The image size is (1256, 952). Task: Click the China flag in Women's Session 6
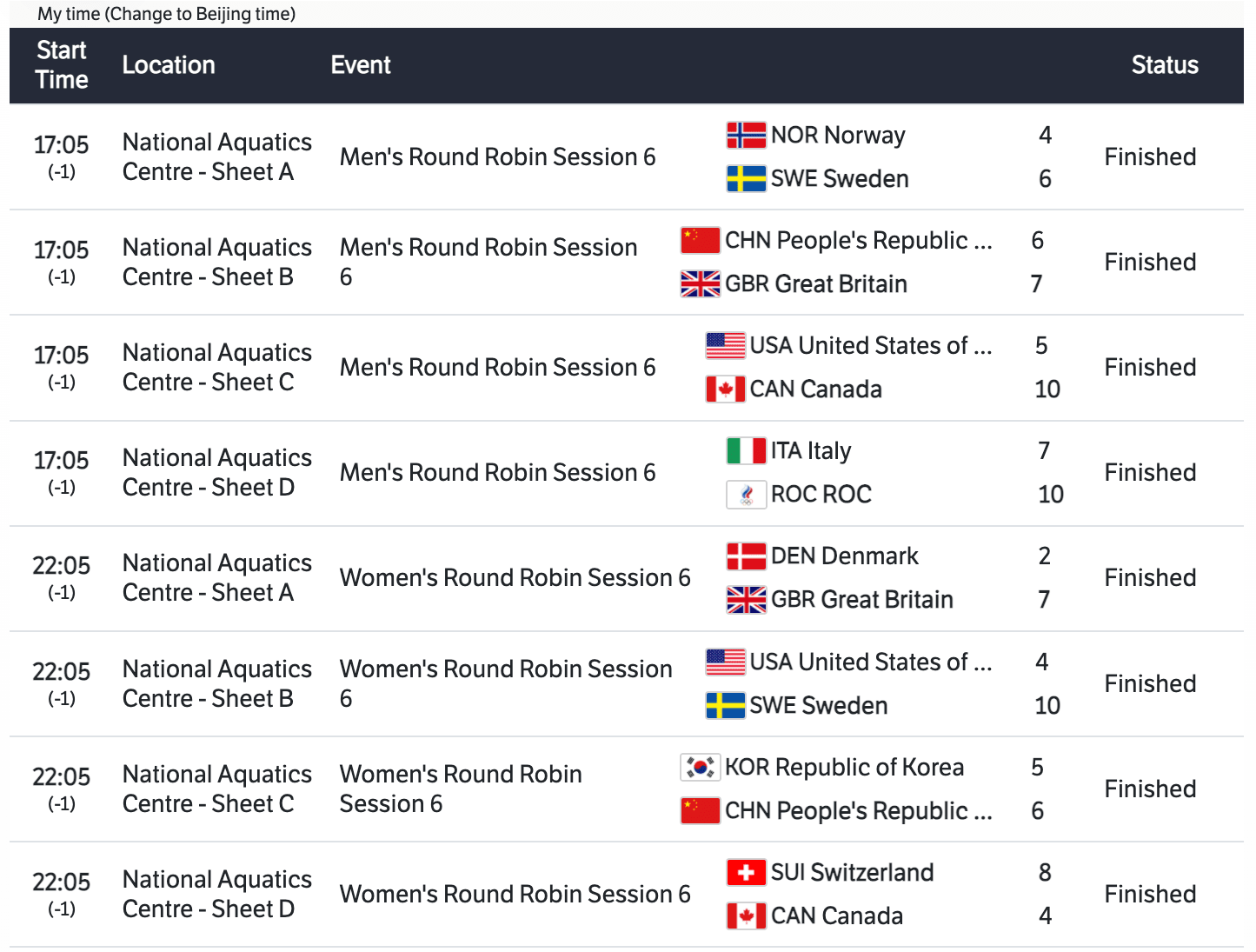coord(700,810)
